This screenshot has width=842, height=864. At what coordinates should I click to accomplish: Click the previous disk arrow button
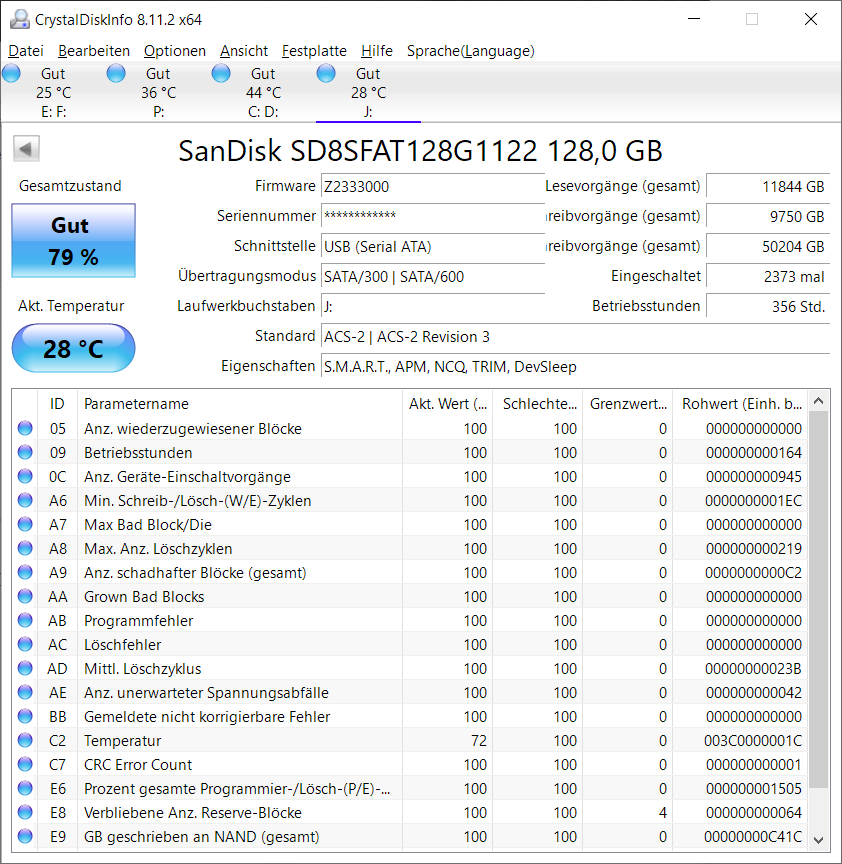26,149
